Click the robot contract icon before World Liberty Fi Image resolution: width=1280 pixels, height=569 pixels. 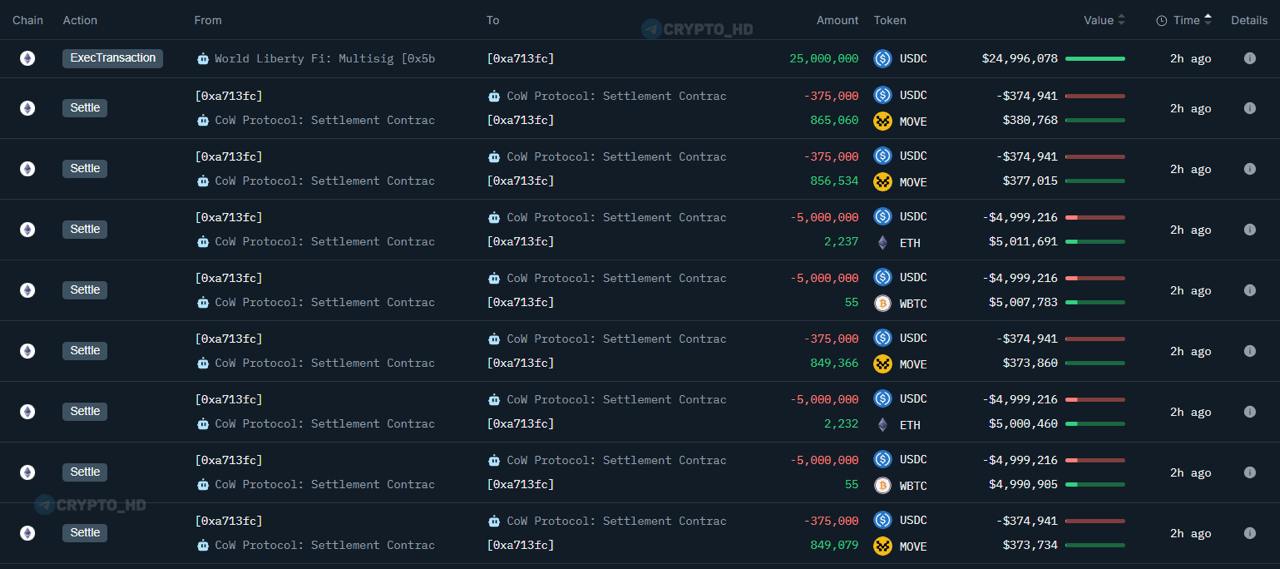(203, 59)
